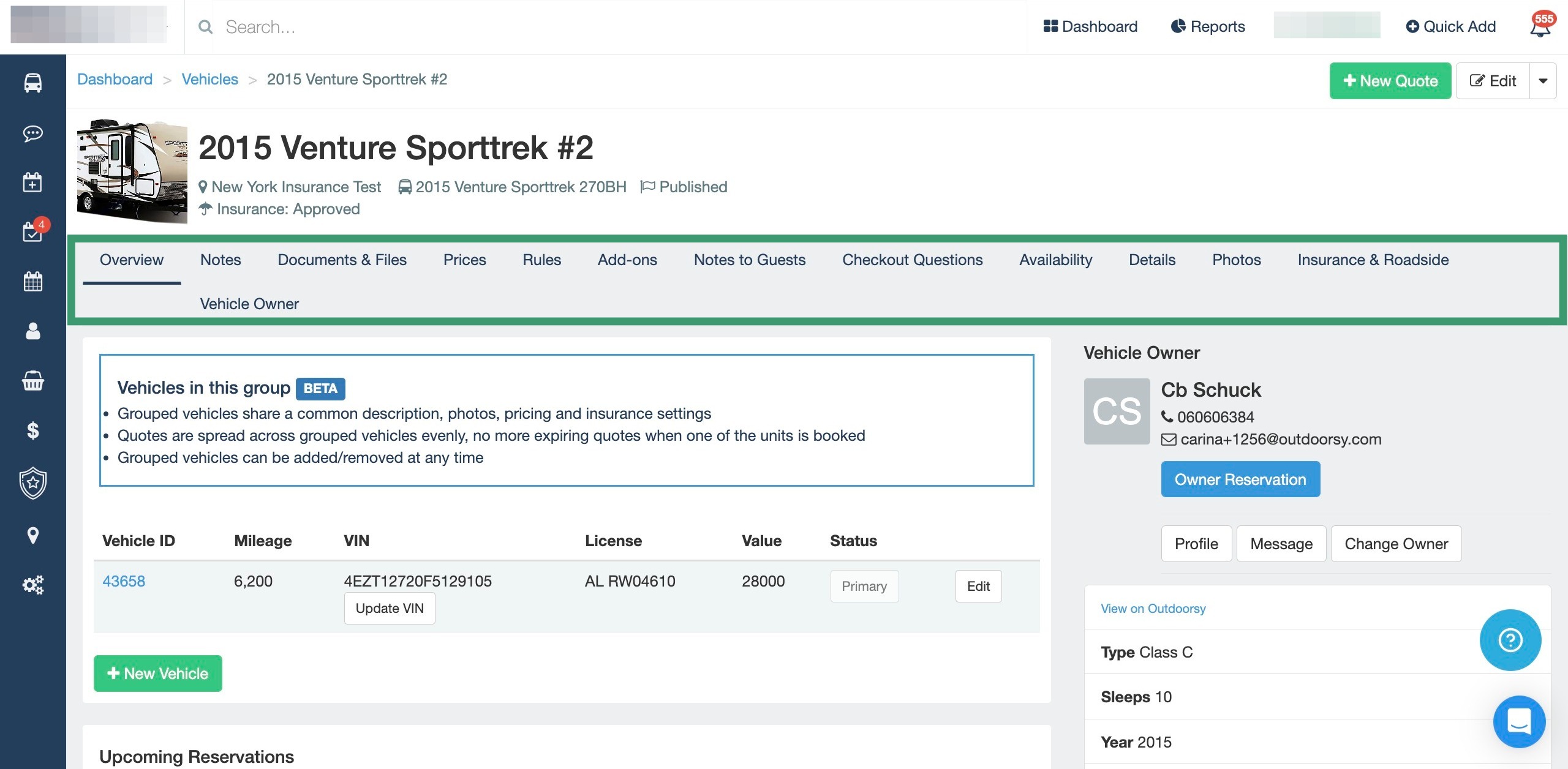This screenshot has width=1568, height=769.
Task: Switch to the Prices tab
Action: [464, 260]
